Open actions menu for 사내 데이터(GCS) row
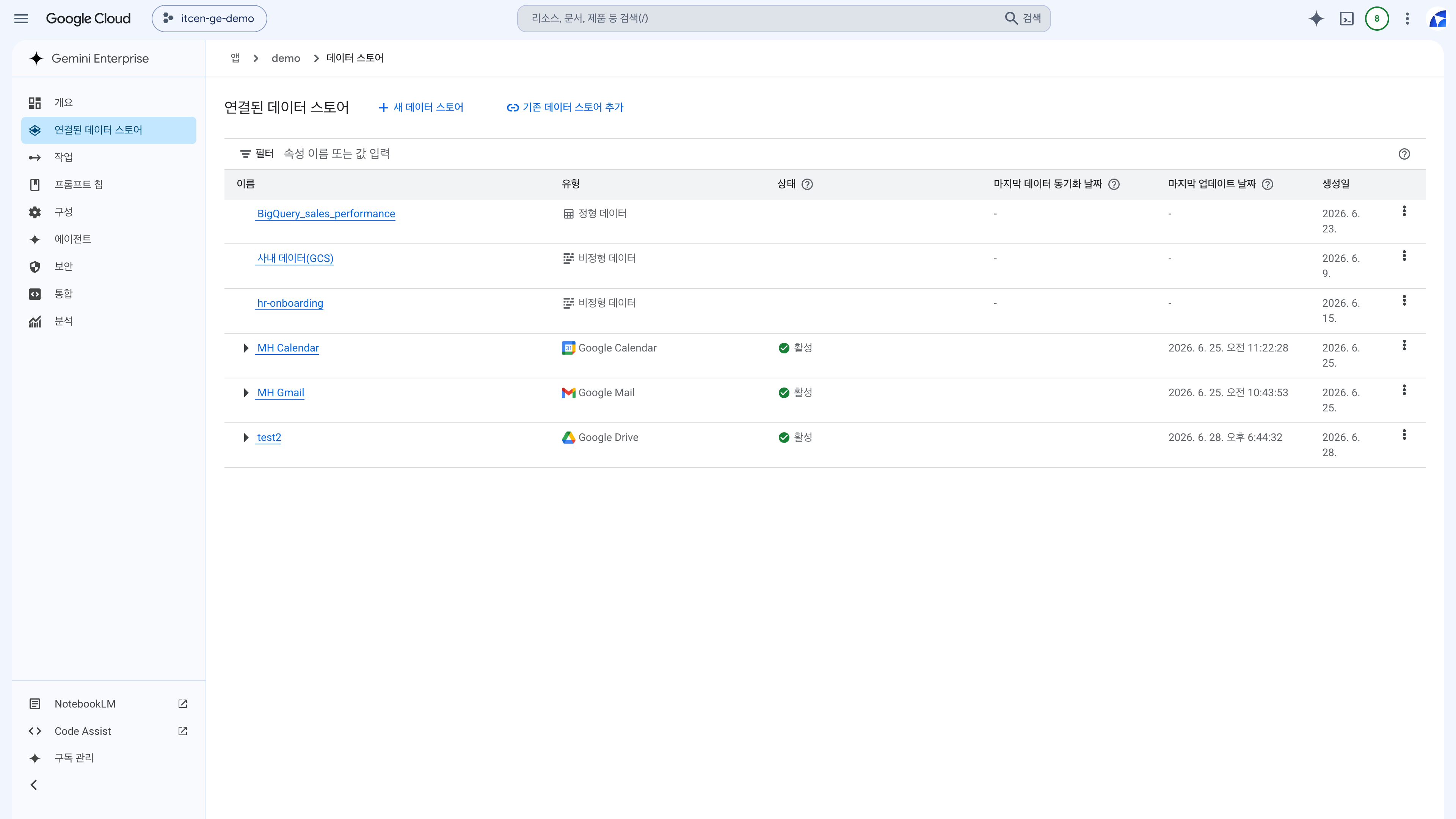This screenshot has width=1456, height=819. pos(1404,256)
